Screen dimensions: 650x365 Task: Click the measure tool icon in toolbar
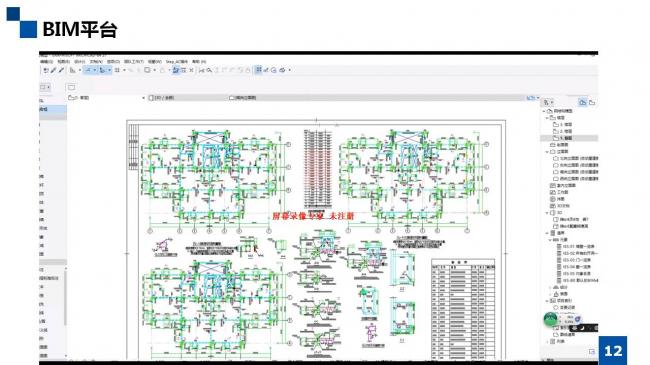201,71
